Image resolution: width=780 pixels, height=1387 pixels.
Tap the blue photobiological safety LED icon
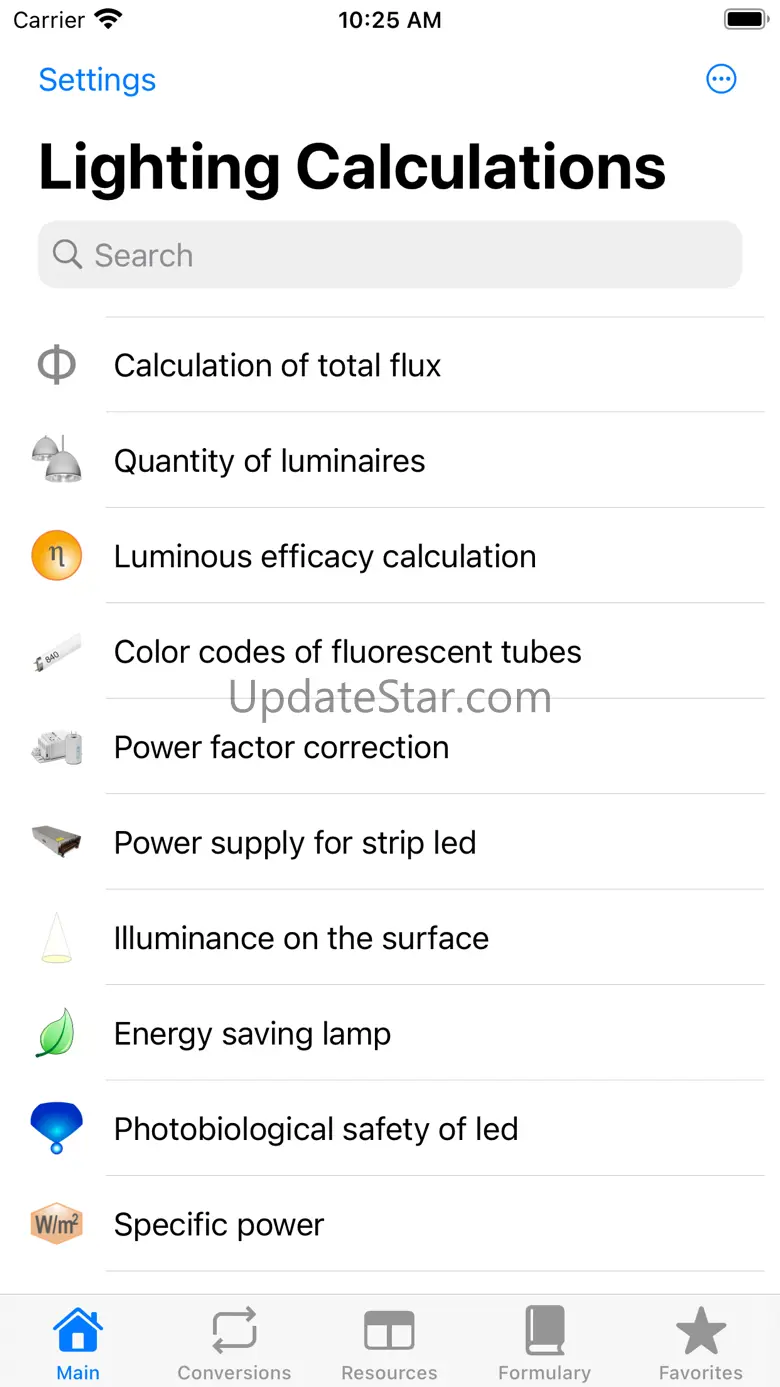56,1128
